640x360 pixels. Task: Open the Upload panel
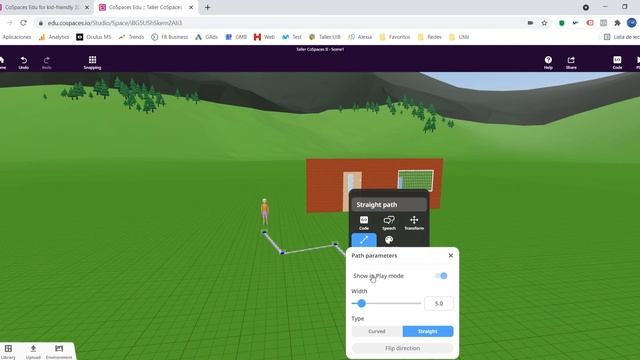click(33, 351)
